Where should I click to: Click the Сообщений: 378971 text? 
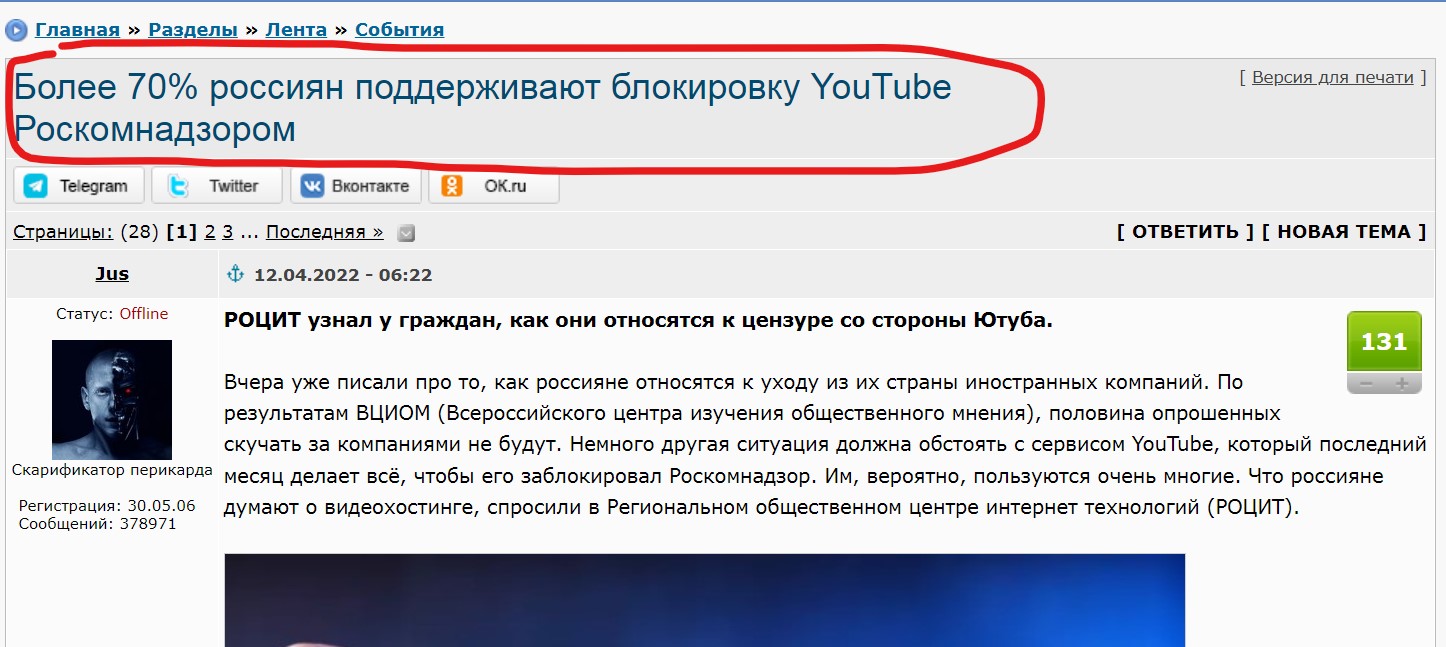(97, 523)
